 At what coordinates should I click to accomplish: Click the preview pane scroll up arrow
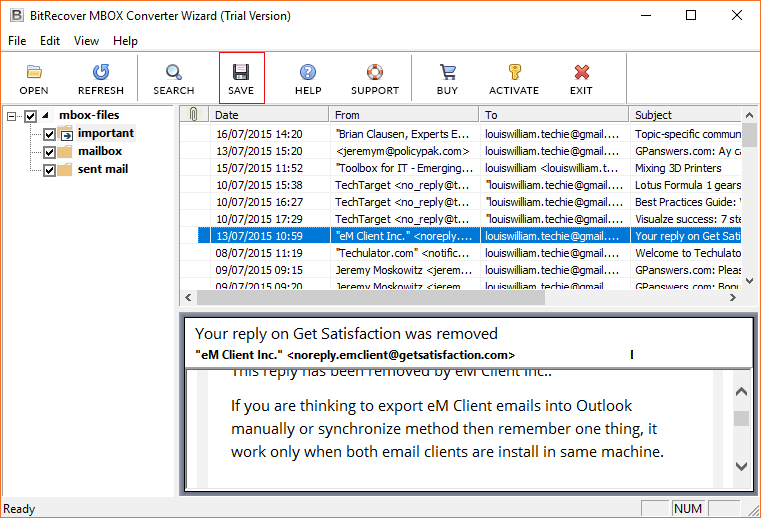(x=741, y=391)
